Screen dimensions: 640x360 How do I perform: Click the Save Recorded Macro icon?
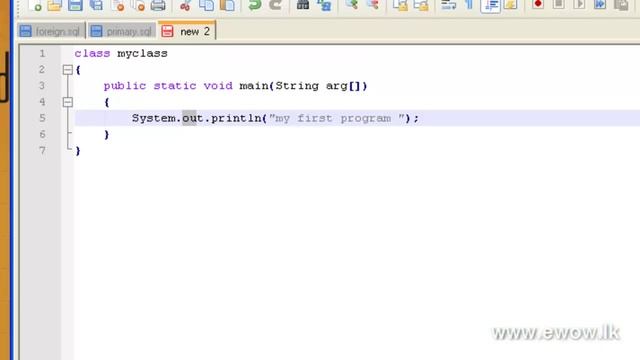[621, 5]
